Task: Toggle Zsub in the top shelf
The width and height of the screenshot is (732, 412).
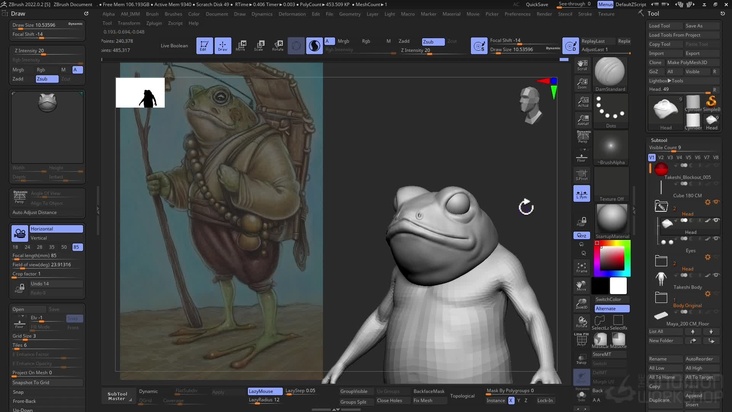Action: coord(433,42)
